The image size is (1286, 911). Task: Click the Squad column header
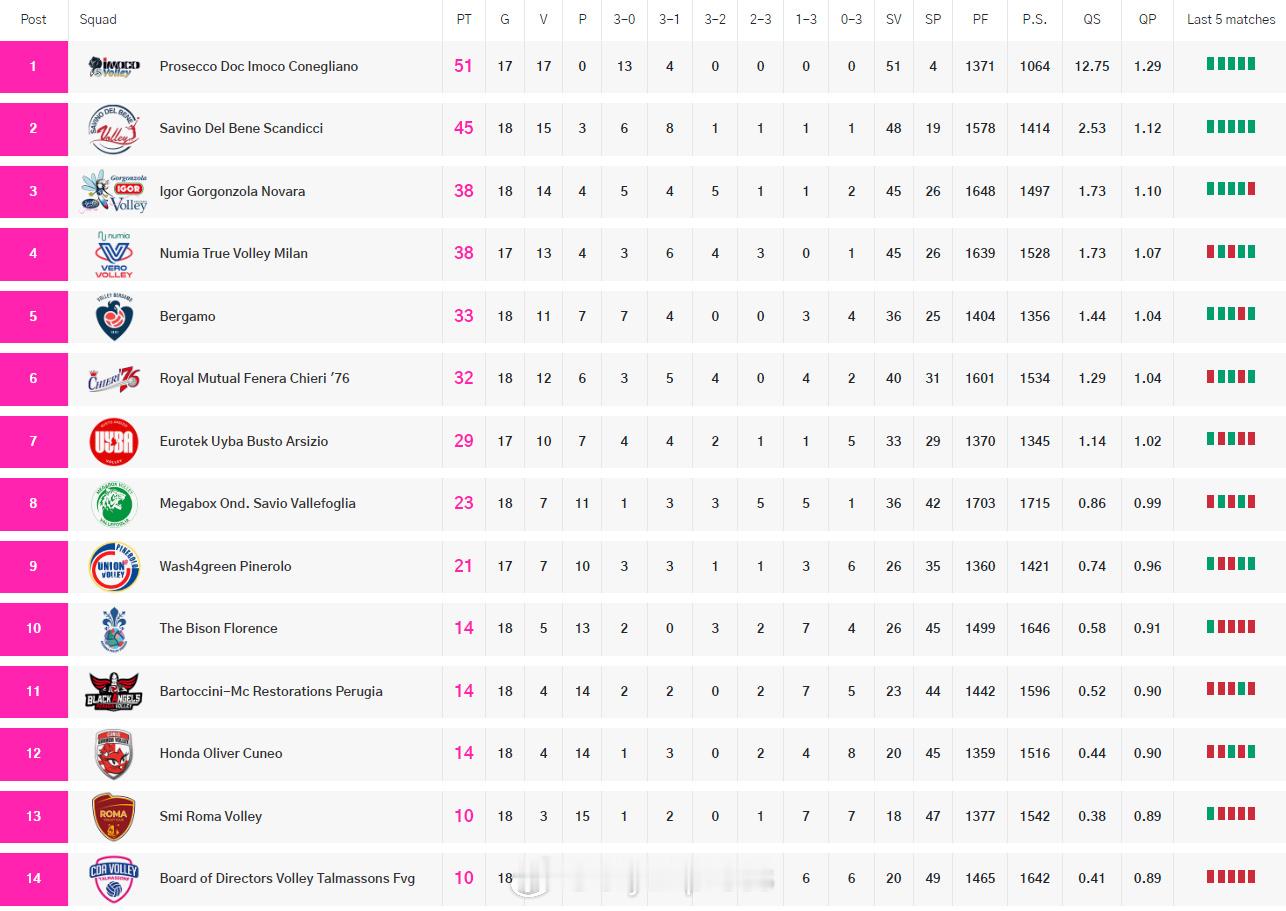tap(98, 19)
